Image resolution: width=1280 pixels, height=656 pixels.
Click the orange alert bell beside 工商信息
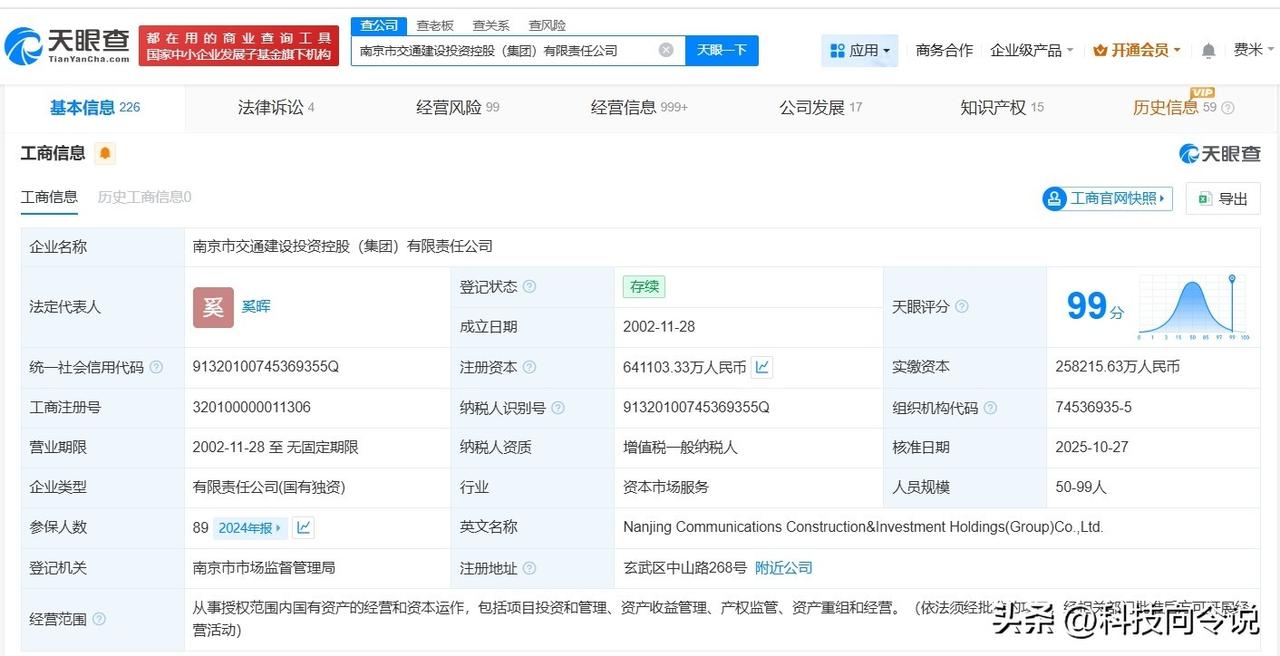(x=105, y=153)
